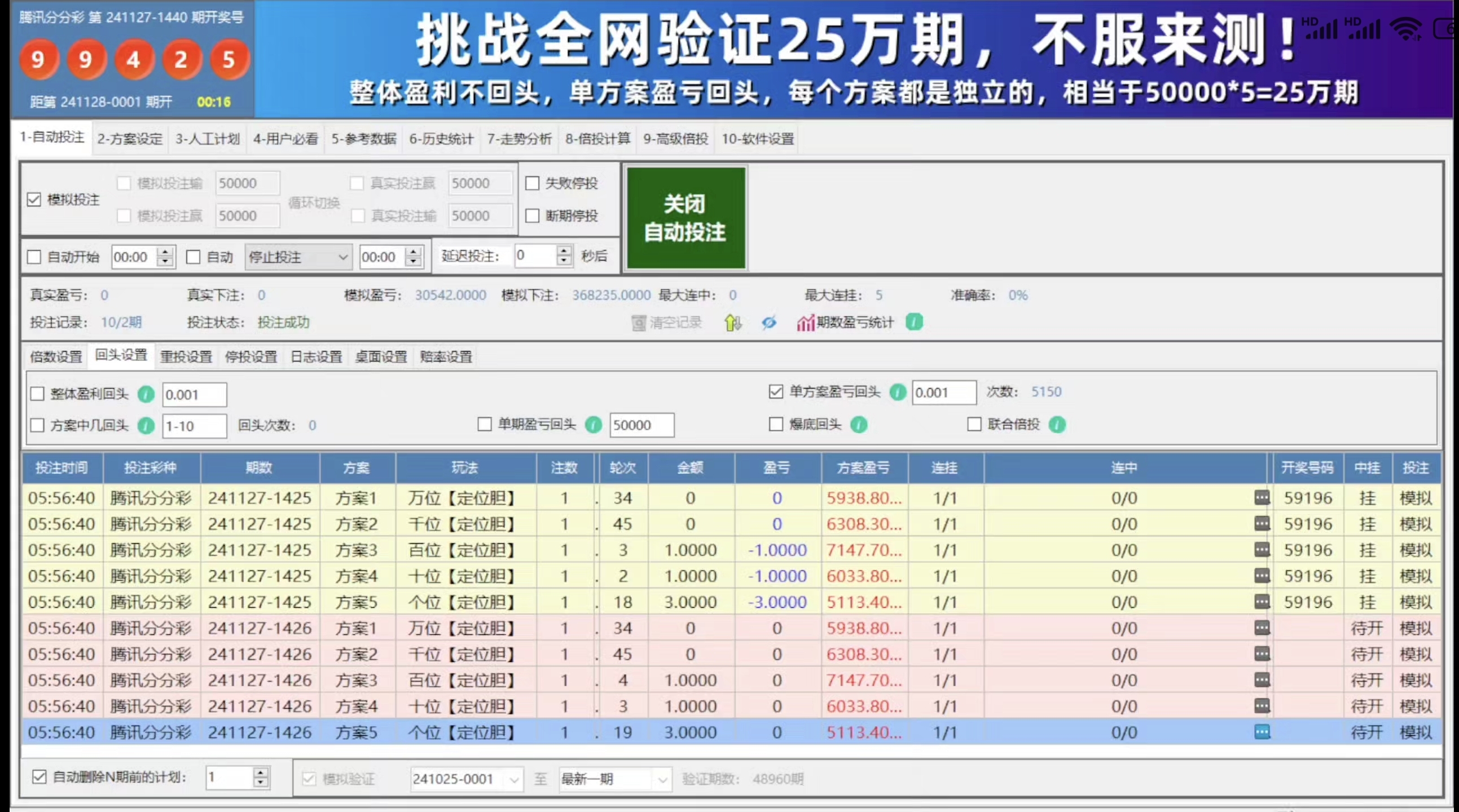Increase 延迟投注 seconds with up stepper

click(x=564, y=251)
